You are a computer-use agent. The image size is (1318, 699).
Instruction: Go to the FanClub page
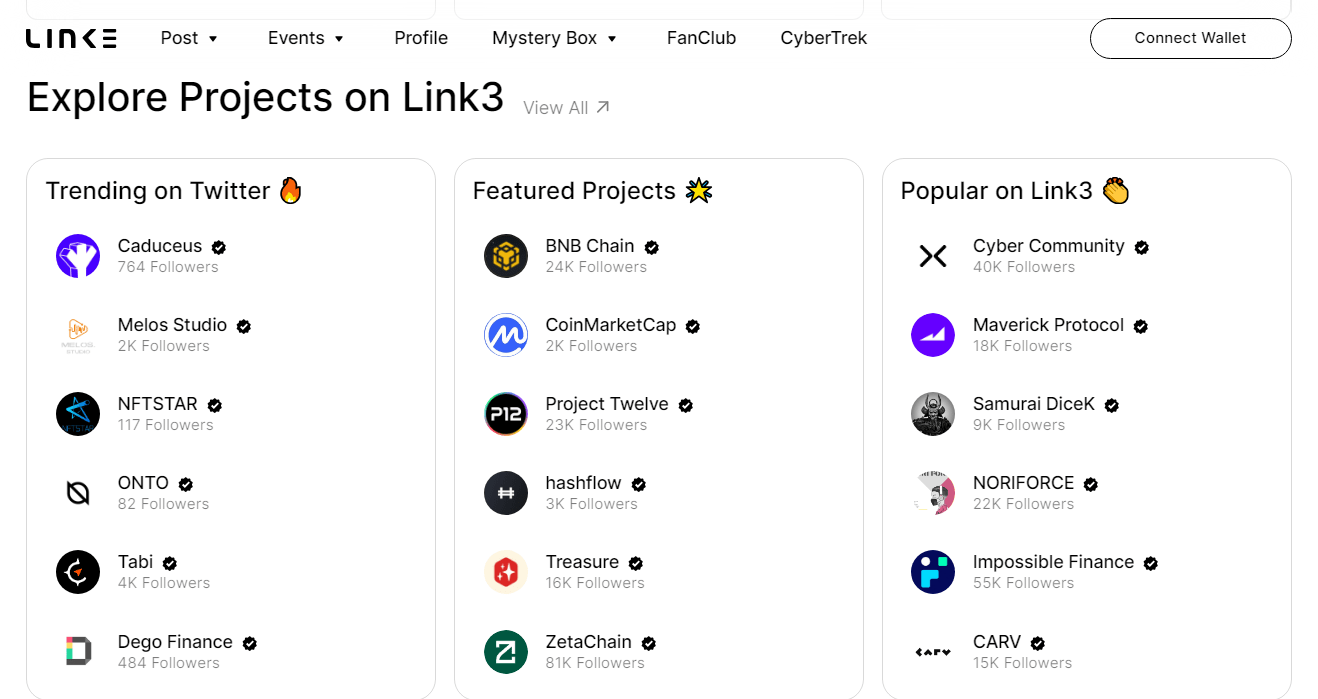point(701,38)
